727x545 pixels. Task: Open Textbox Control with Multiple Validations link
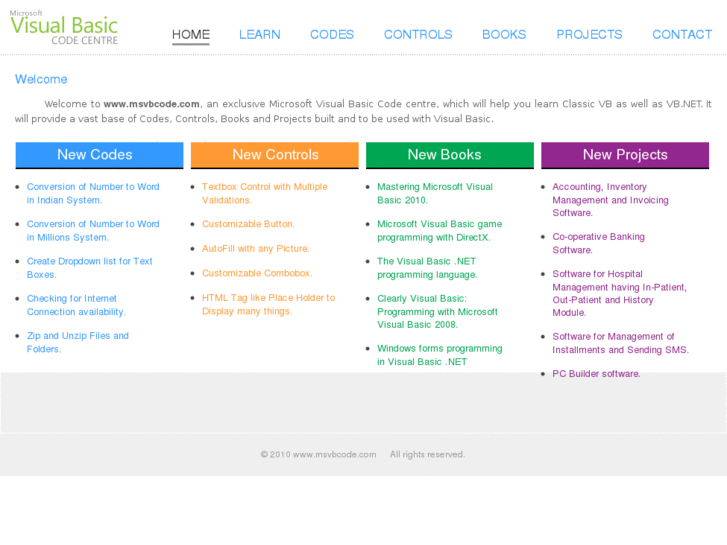coord(265,193)
